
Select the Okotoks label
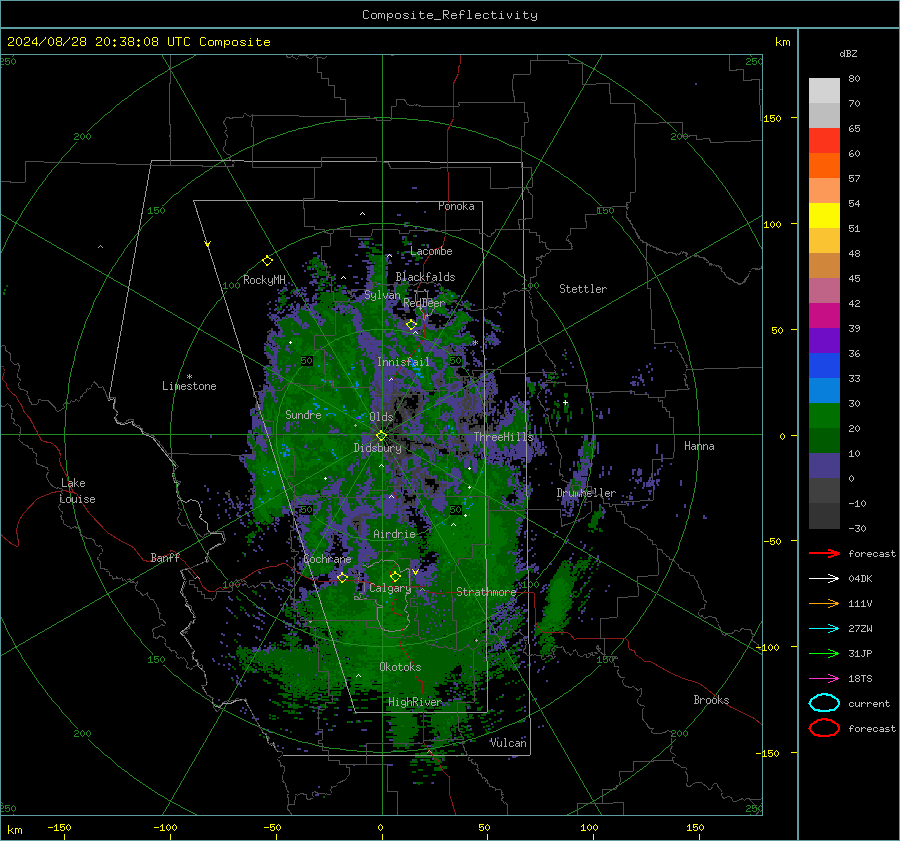pyautogui.click(x=400, y=667)
